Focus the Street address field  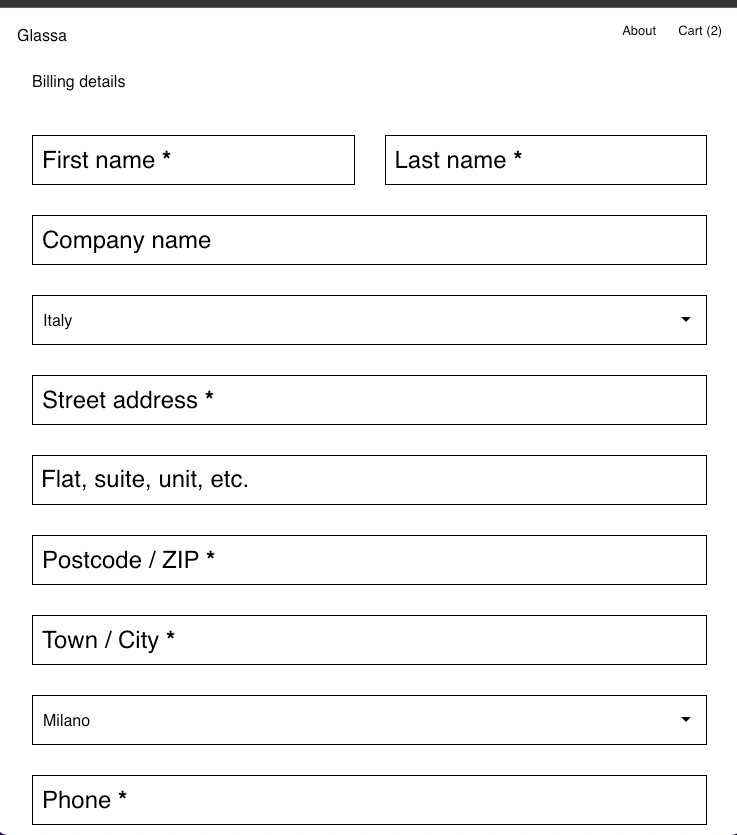(369, 400)
